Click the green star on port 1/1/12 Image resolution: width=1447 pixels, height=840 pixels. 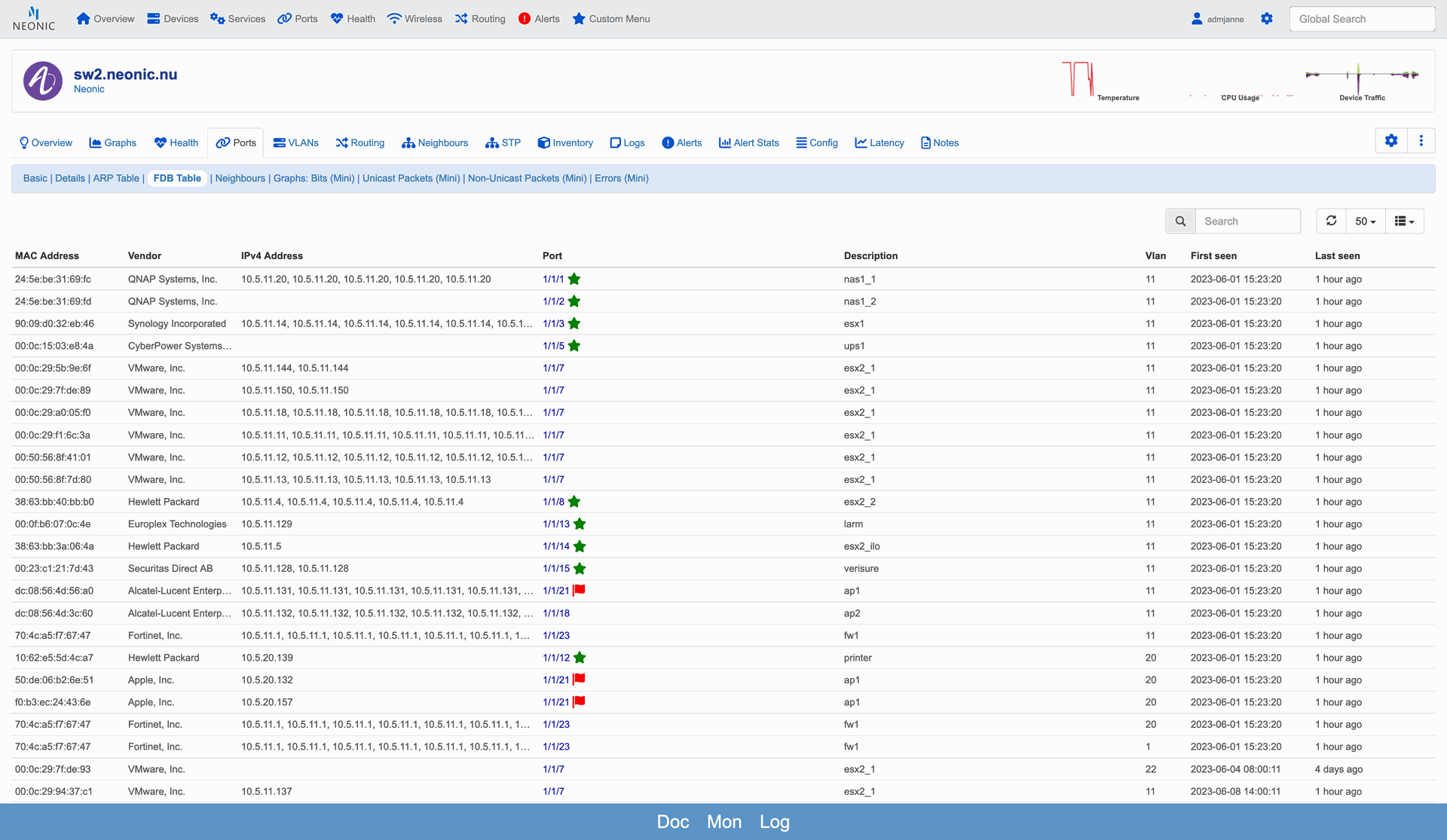(580, 658)
